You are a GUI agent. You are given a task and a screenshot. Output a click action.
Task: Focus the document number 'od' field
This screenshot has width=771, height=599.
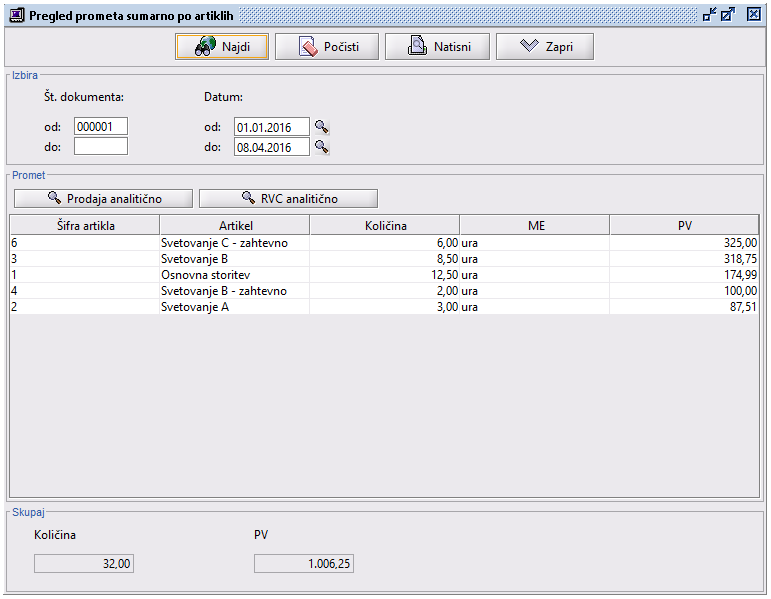101,127
